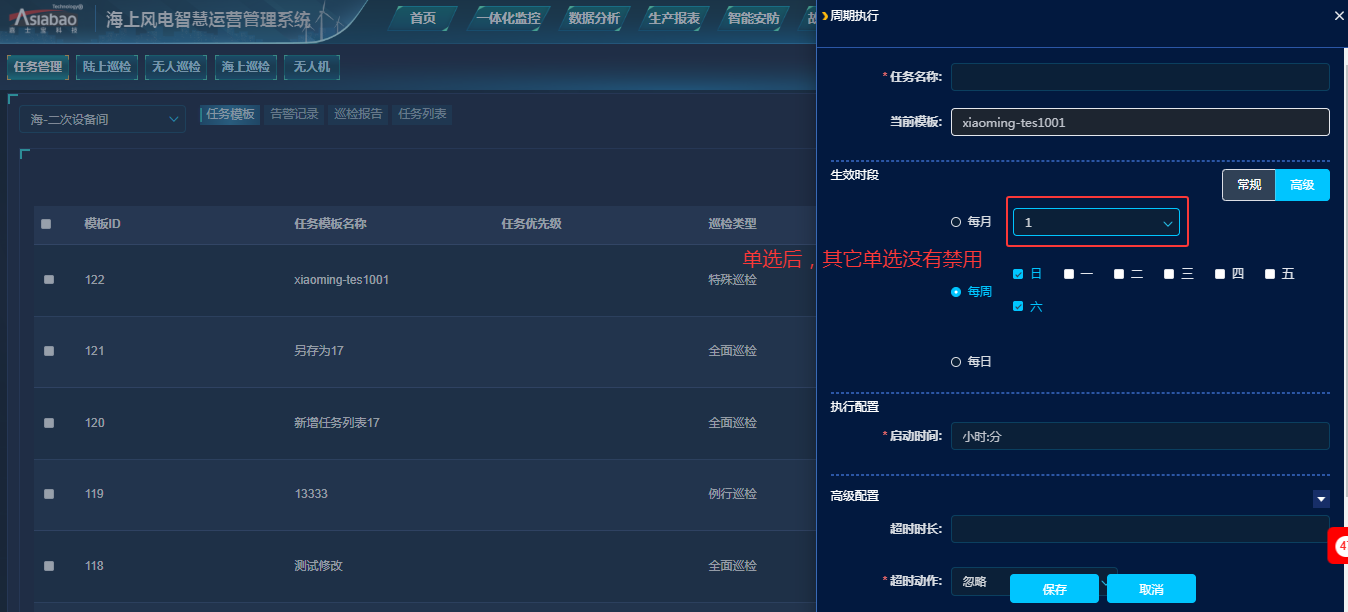
Task: Click the 启动时间 time input field
Action: (x=1140, y=436)
